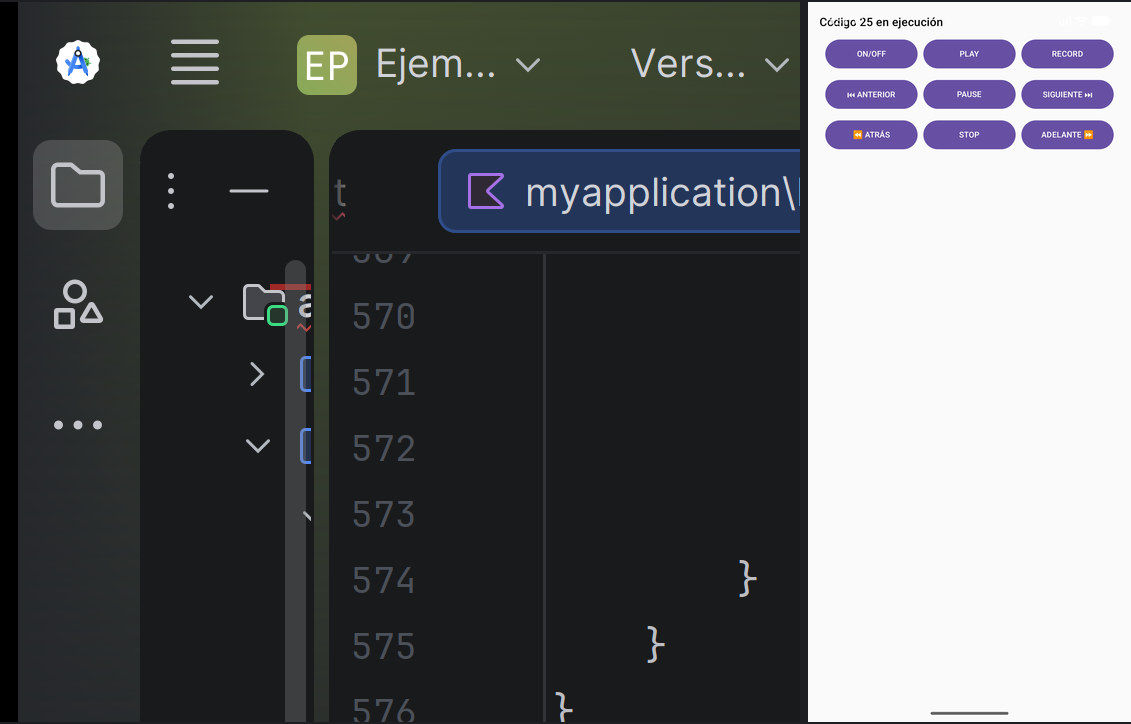Image resolution: width=1131 pixels, height=724 pixels.
Task: Hide the project panel using the dash icon
Action: pyautogui.click(x=249, y=191)
